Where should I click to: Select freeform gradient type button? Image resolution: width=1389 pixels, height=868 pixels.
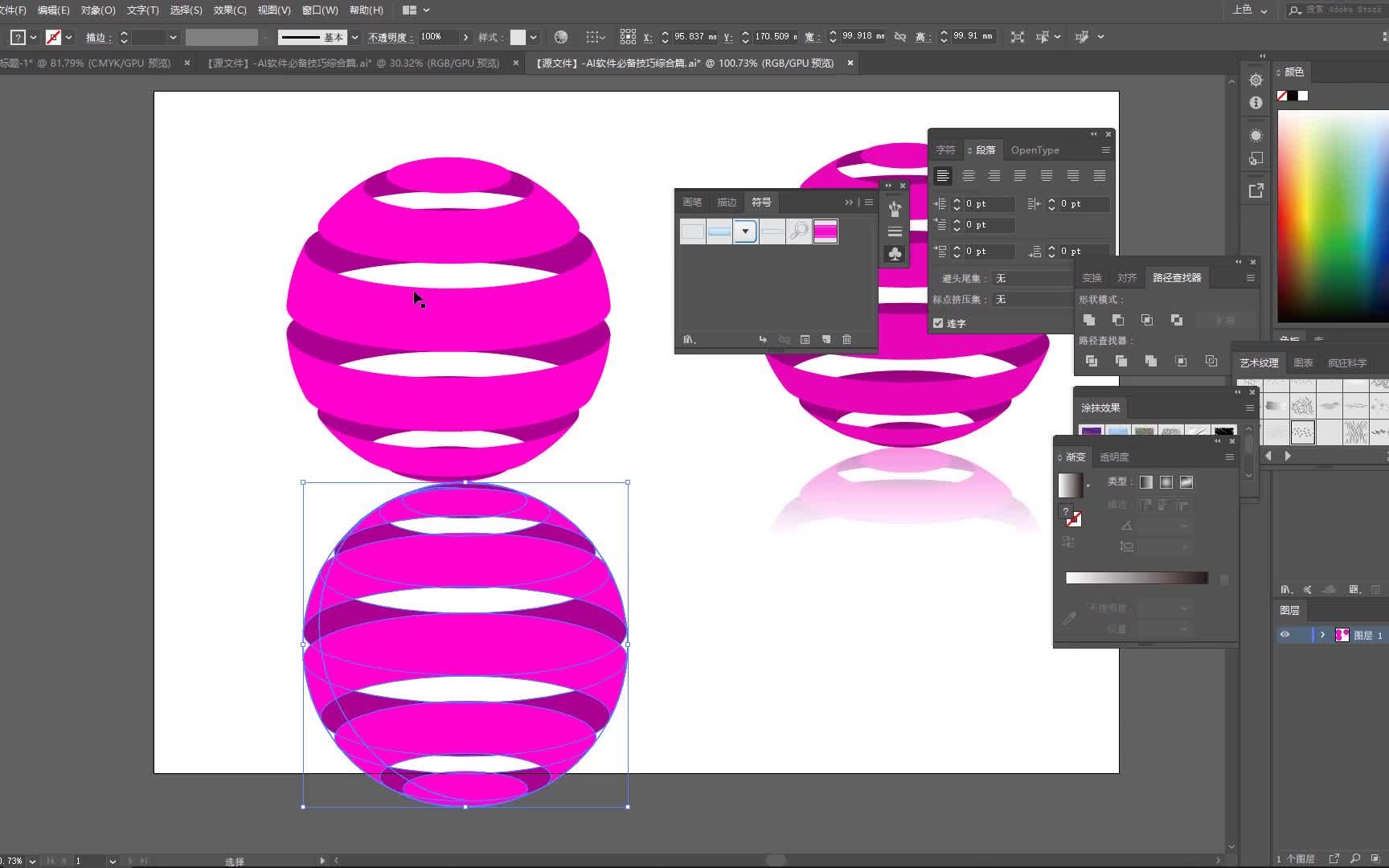point(1186,482)
